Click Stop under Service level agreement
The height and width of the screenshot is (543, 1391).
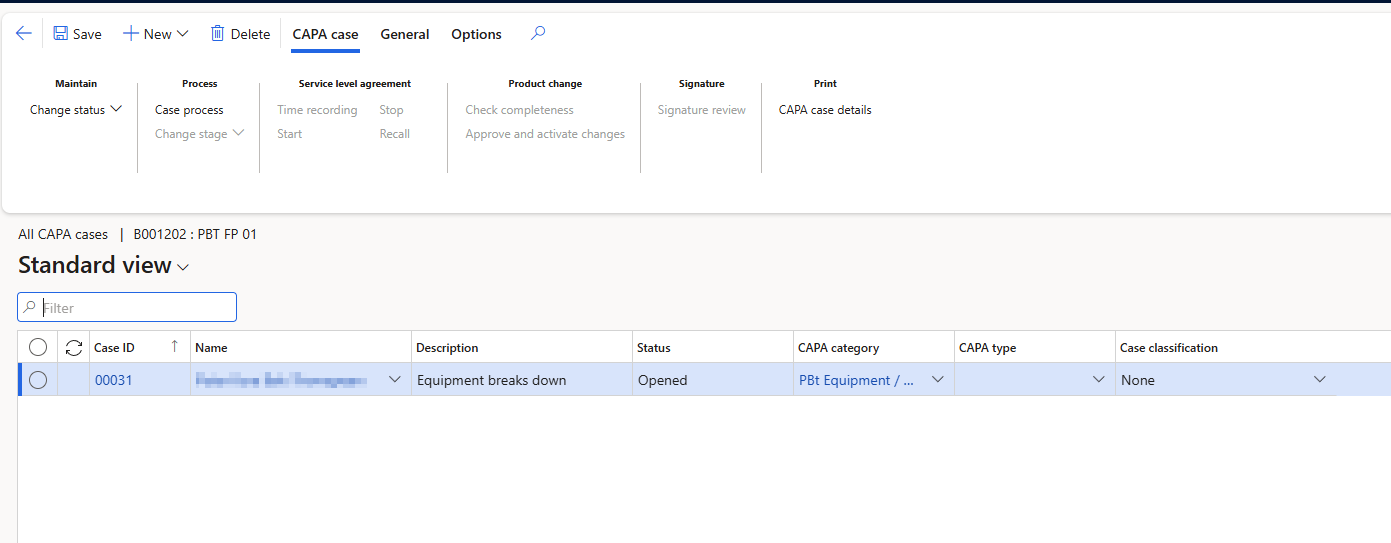tap(391, 110)
